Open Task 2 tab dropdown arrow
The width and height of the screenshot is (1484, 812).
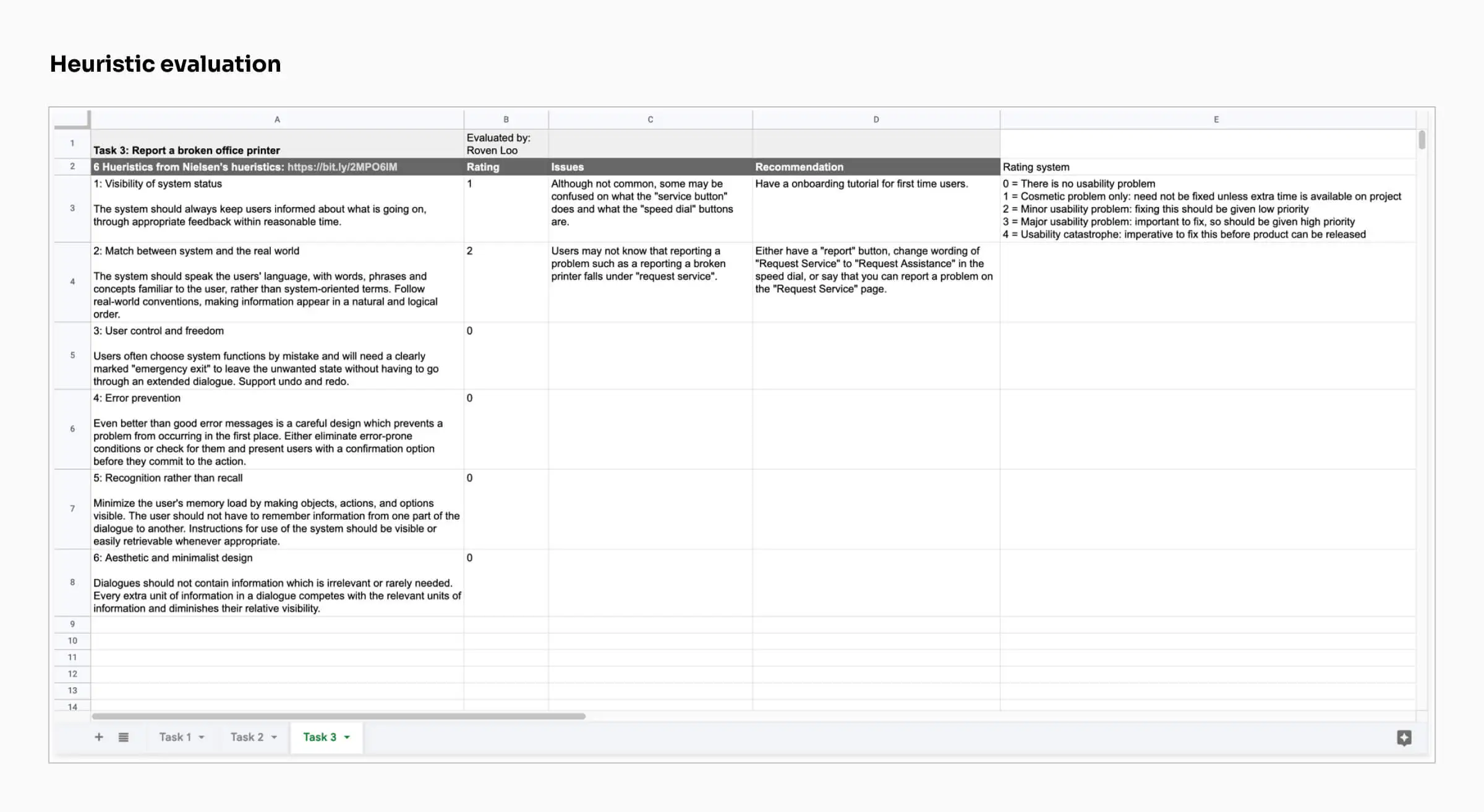tap(274, 737)
